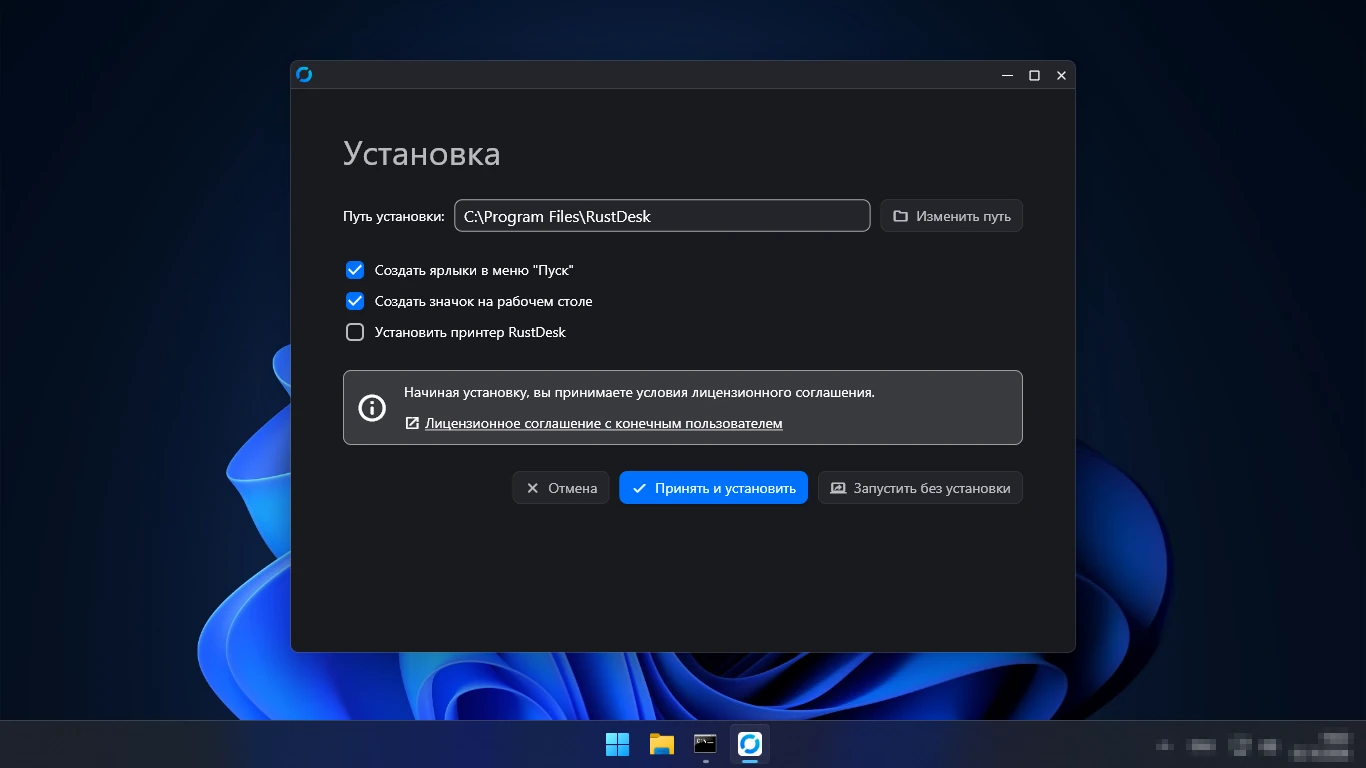Cancel installation with "Отмена"

[561, 488]
